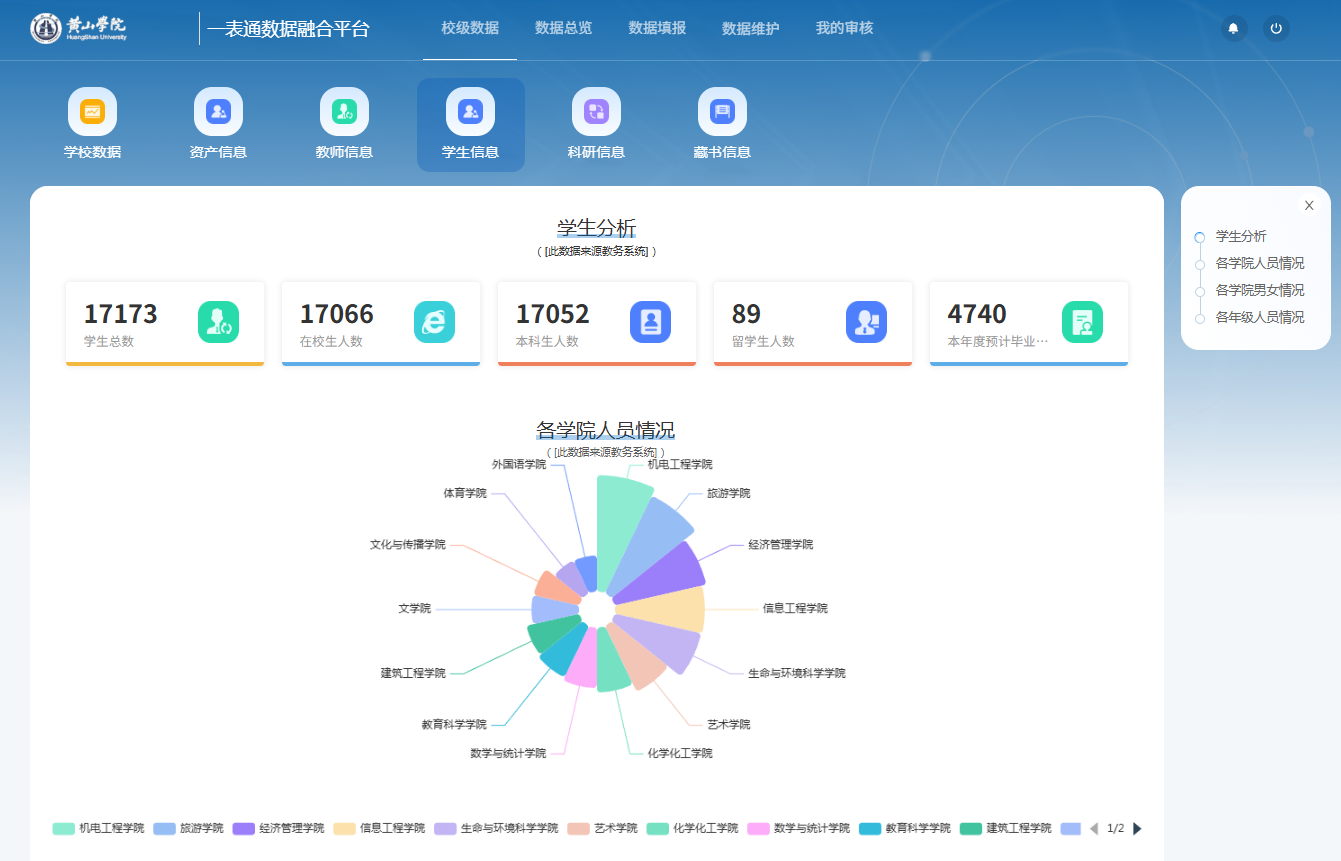Open the 藏书信息 icon
Viewport: 1341px width, 861px height.
(x=722, y=112)
